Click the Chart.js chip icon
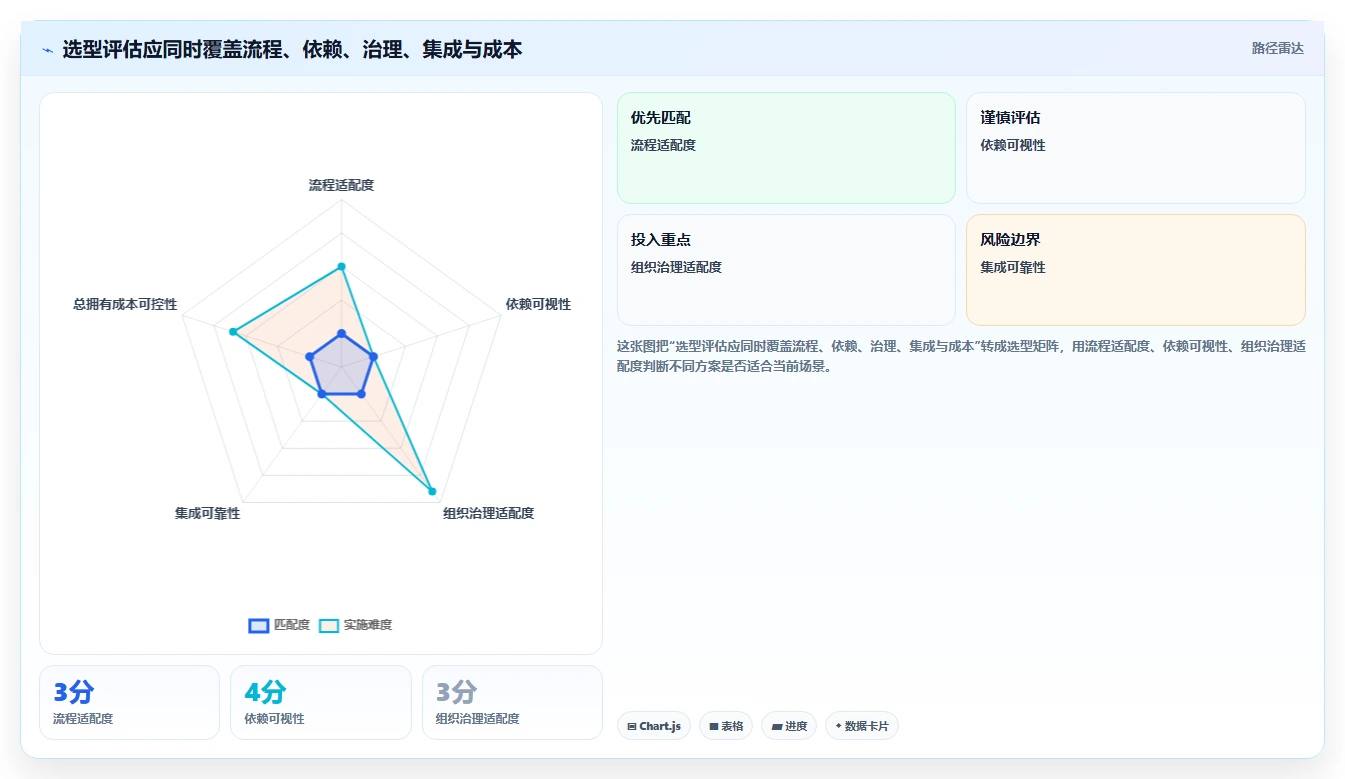 [632, 726]
